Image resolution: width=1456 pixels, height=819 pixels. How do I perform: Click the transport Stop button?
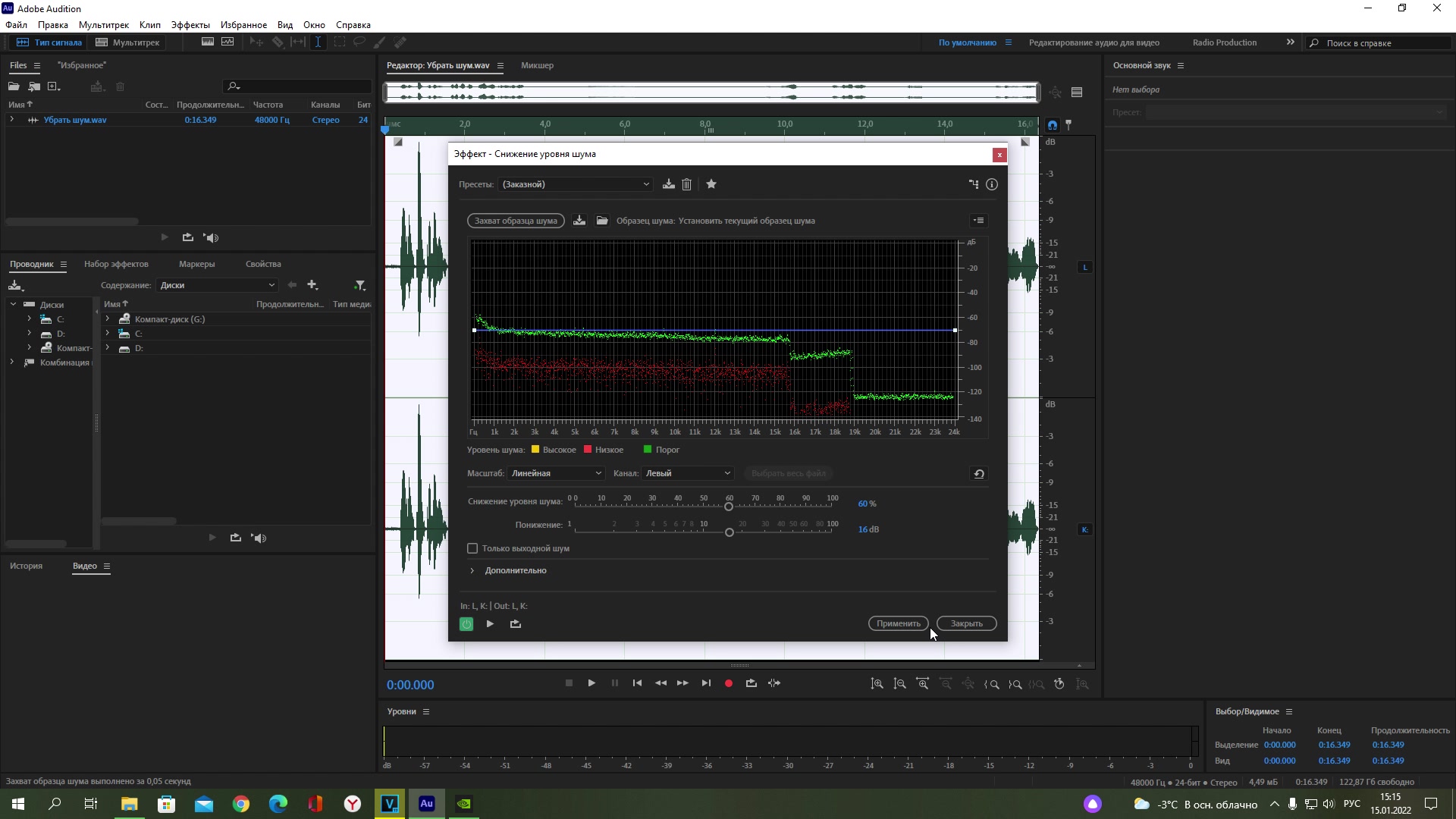coord(569,683)
